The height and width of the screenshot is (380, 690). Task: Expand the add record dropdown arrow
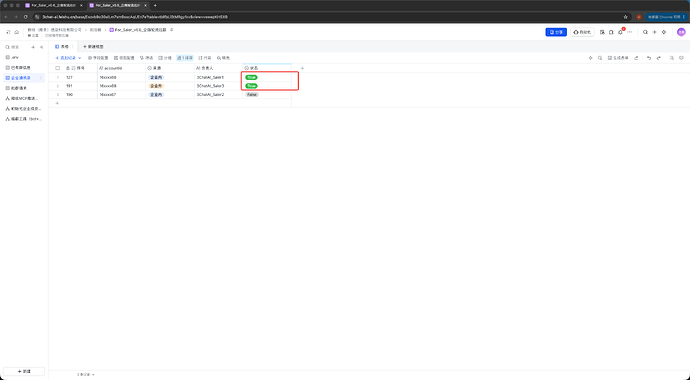[80, 58]
